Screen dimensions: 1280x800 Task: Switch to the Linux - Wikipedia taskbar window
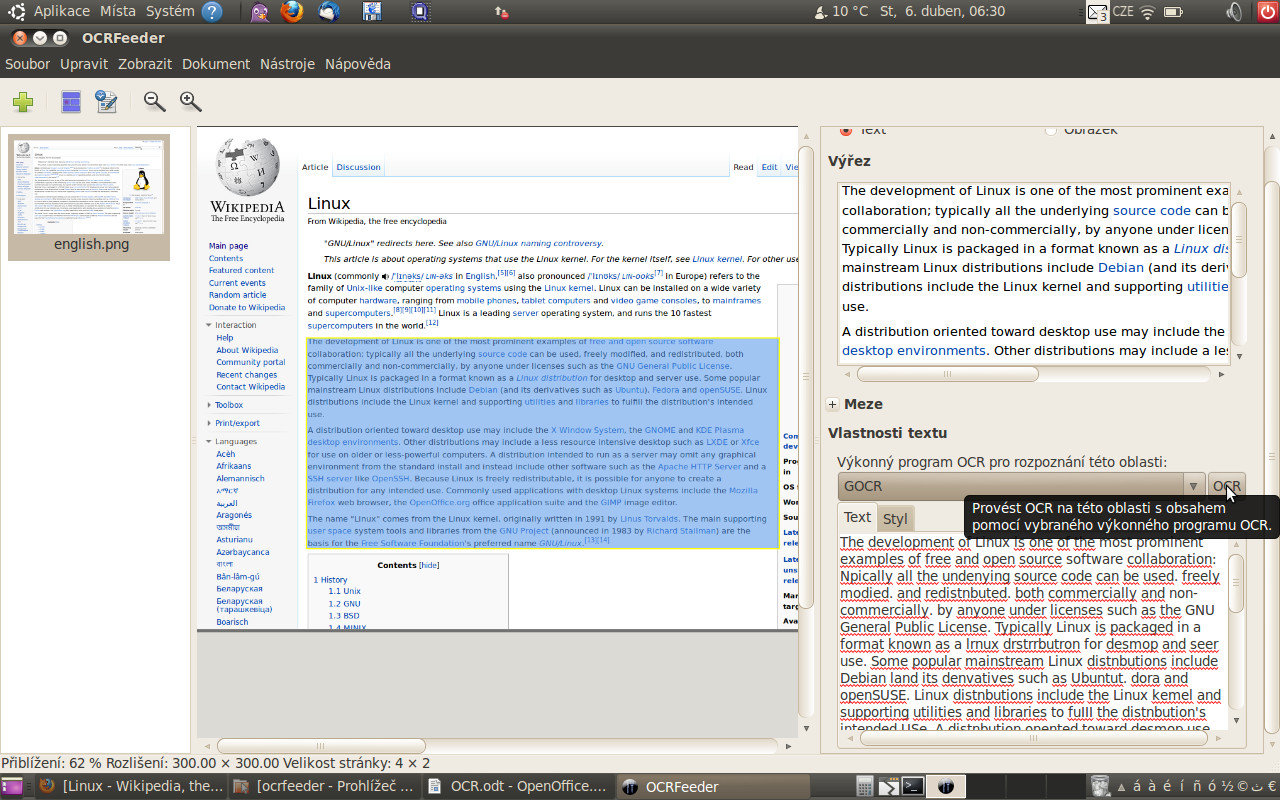click(x=130, y=786)
